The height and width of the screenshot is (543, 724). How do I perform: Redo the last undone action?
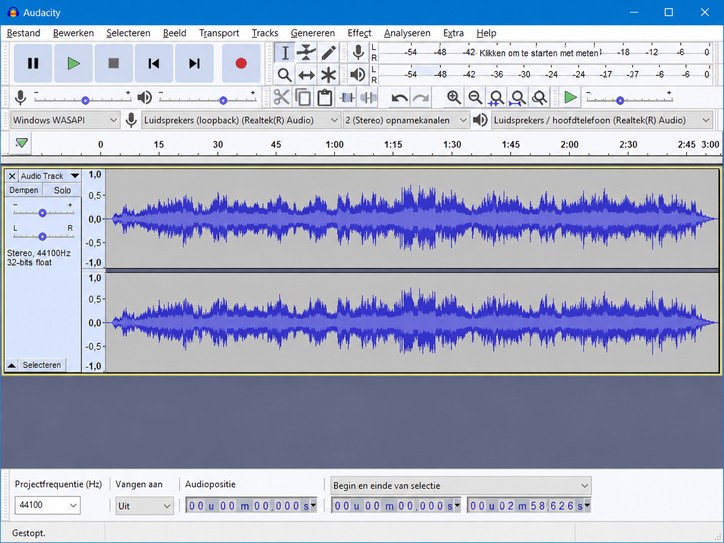[421, 97]
